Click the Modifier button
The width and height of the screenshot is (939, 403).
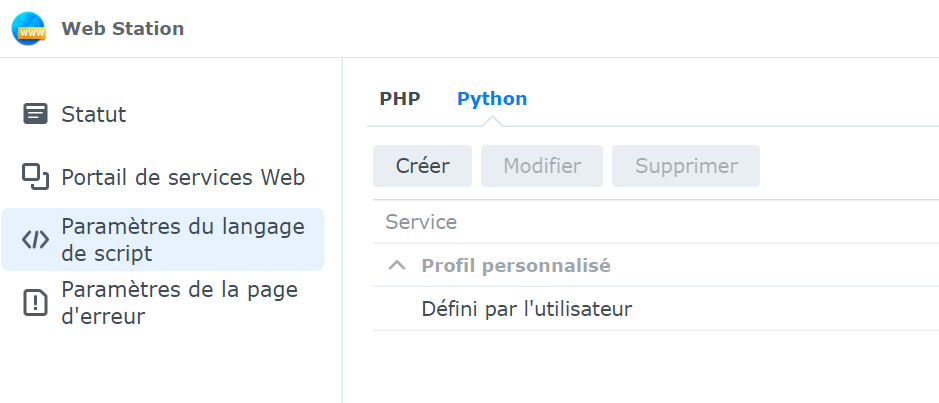pyautogui.click(x=542, y=166)
